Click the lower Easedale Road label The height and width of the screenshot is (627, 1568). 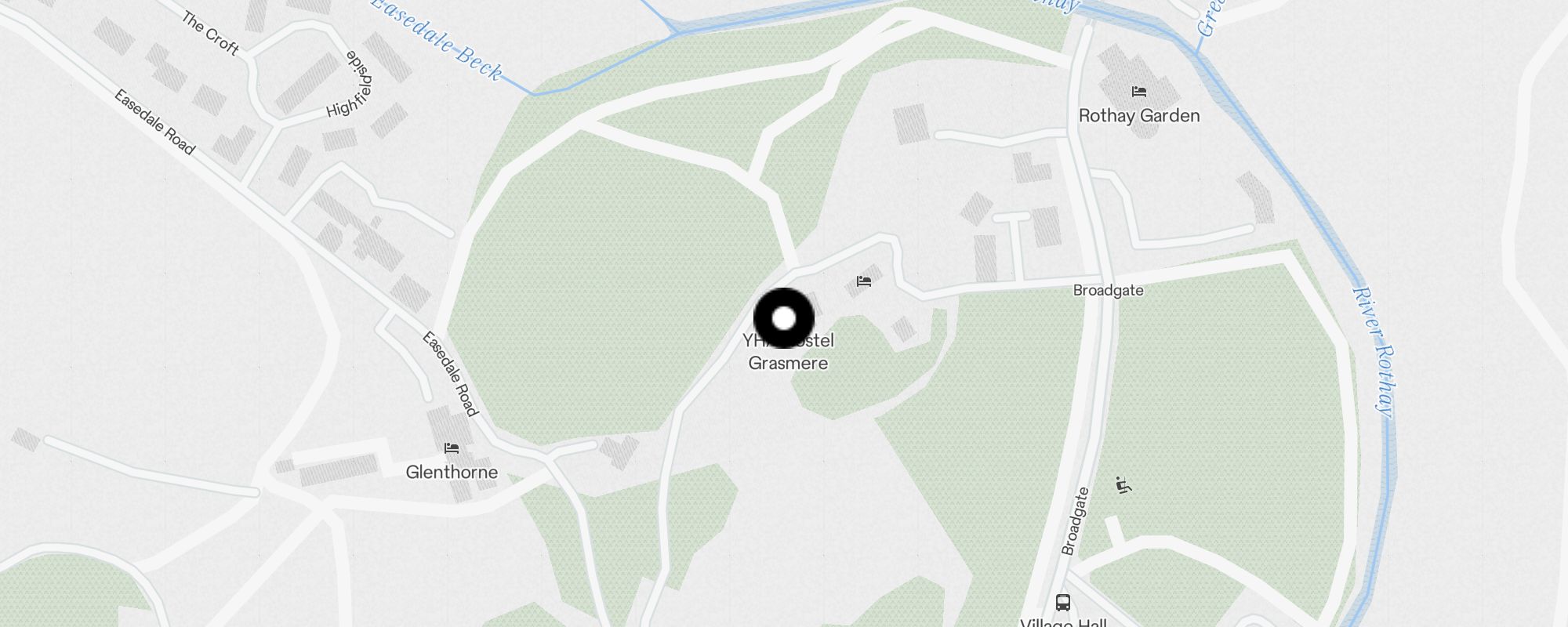450,374
